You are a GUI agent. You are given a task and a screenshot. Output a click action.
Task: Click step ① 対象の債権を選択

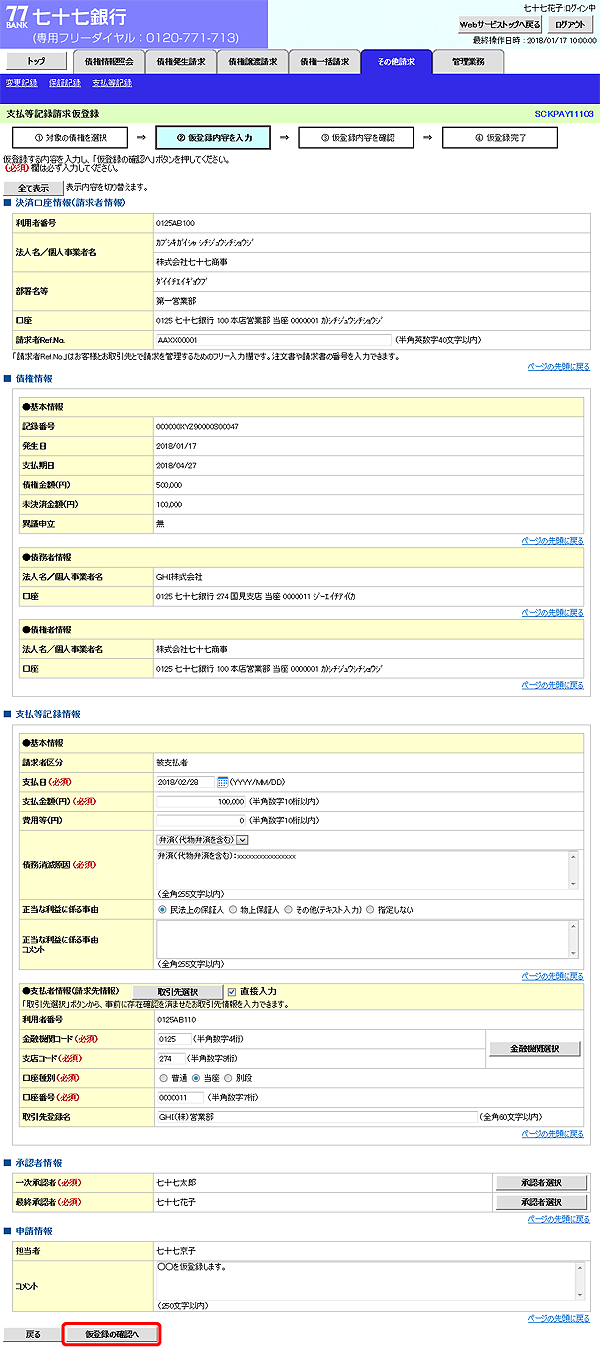[70, 137]
